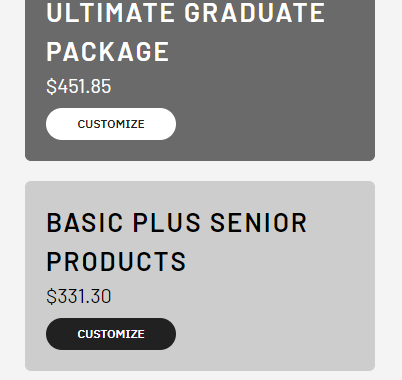This screenshot has height=380, width=402.
Task: Click the white pill-shaped CUSTOMIZE button
Action: click(111, 124)
